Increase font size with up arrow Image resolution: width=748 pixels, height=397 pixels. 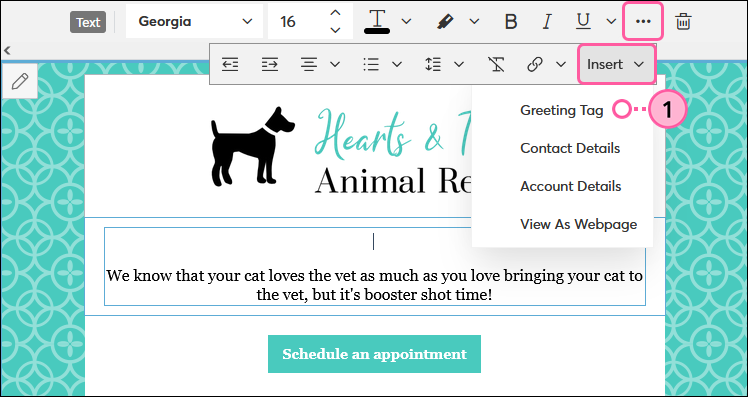[x=336, y=13]
